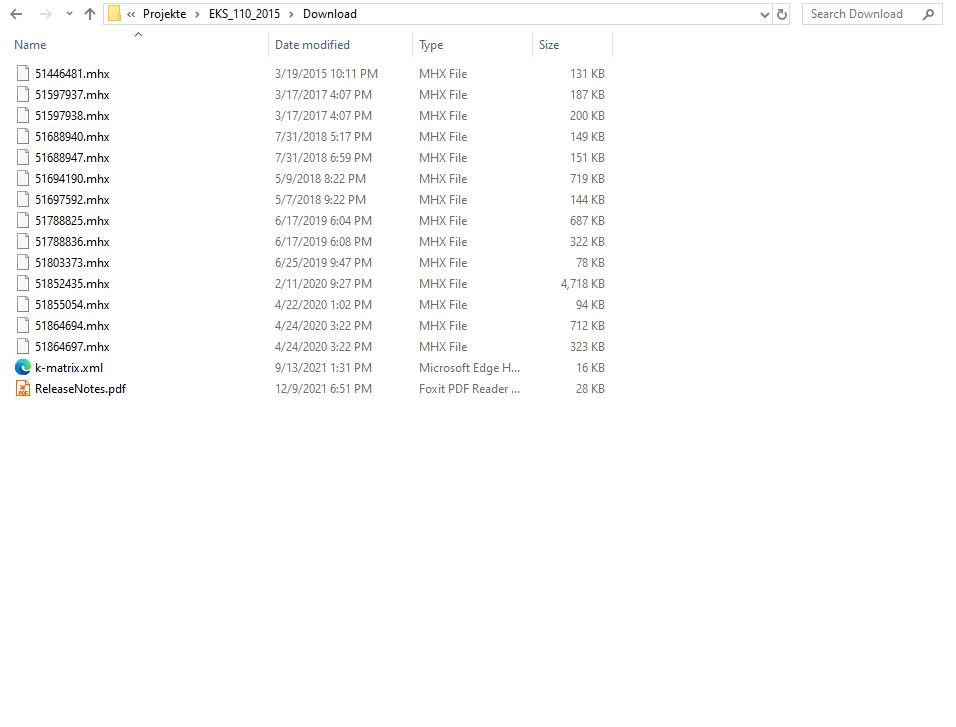Expand subfolders arrow after Projekte

click(198, 14)
